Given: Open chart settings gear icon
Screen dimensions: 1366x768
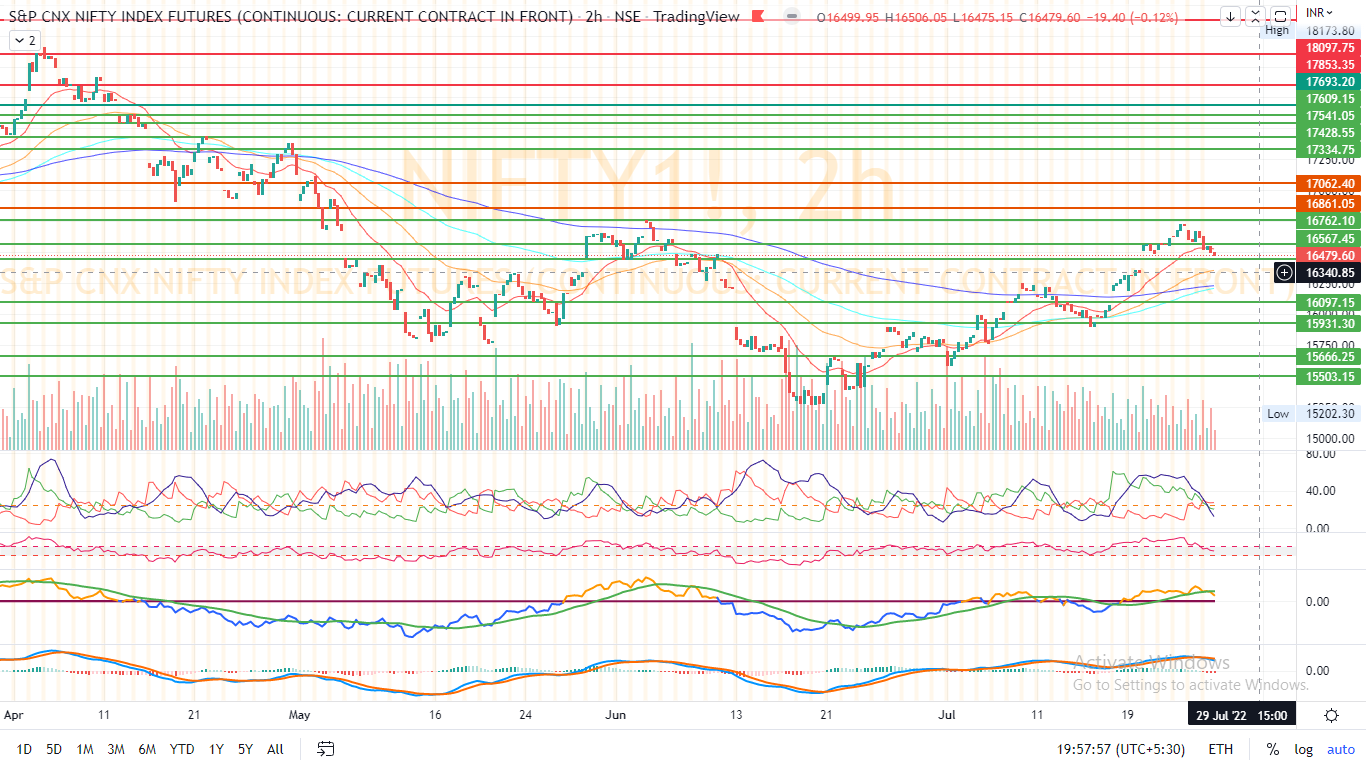Looking at the screenshot, I should pyautogui.click(x=1331, y=715).
